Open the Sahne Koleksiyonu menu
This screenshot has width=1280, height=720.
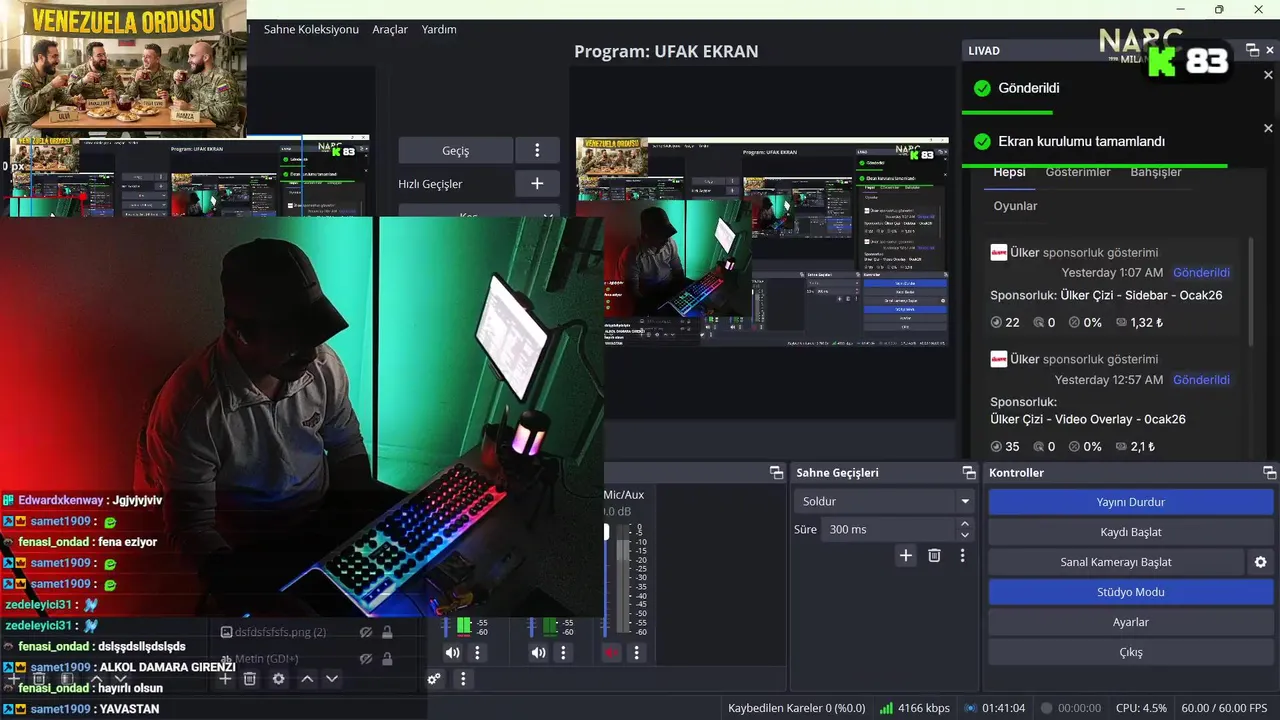[x=311, y=29]
